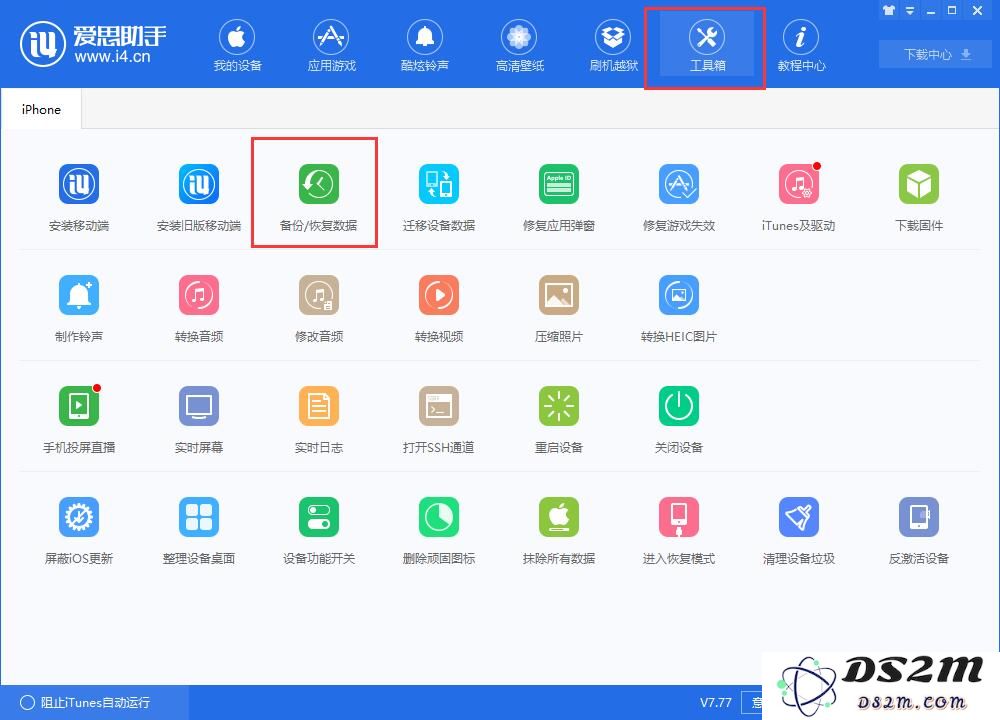Open 修复游戏失效 tool
1000x720 pixels.
point(679,198)
